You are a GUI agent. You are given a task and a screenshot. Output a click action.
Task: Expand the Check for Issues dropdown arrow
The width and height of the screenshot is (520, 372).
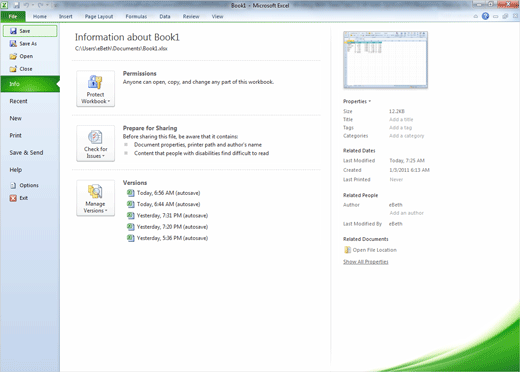[103, 156]
